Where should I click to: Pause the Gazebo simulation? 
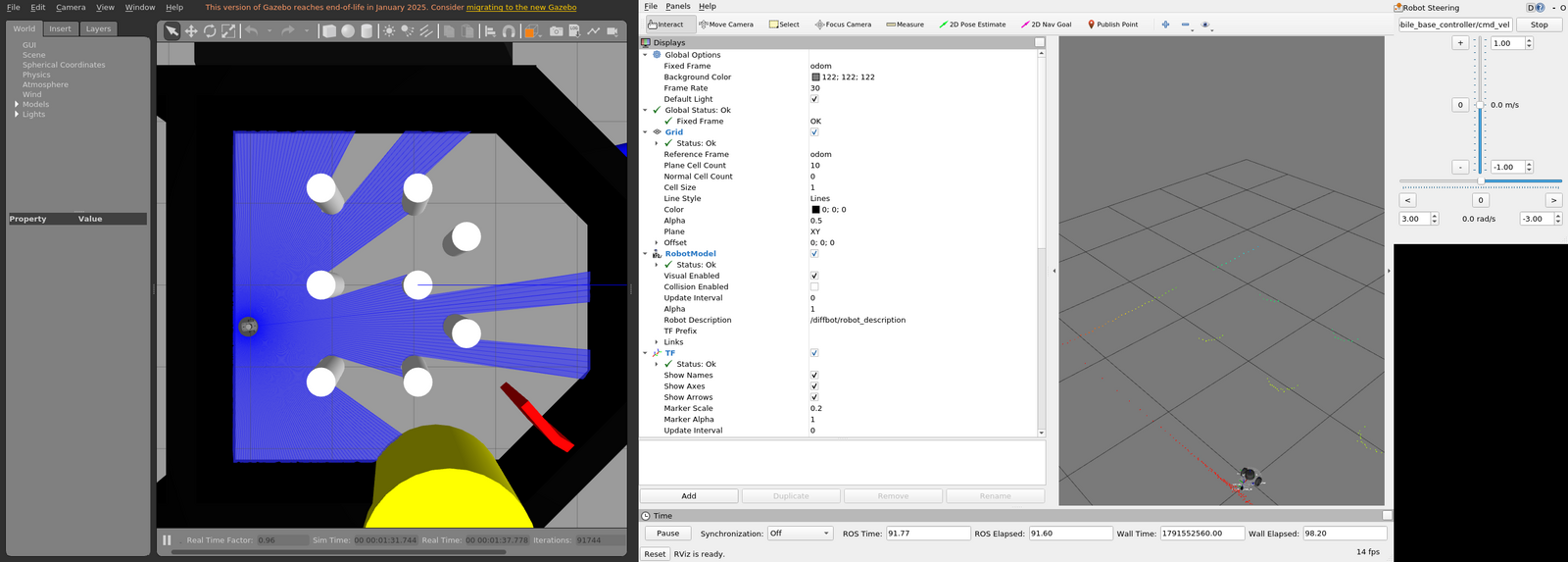[x=167, y=539]
